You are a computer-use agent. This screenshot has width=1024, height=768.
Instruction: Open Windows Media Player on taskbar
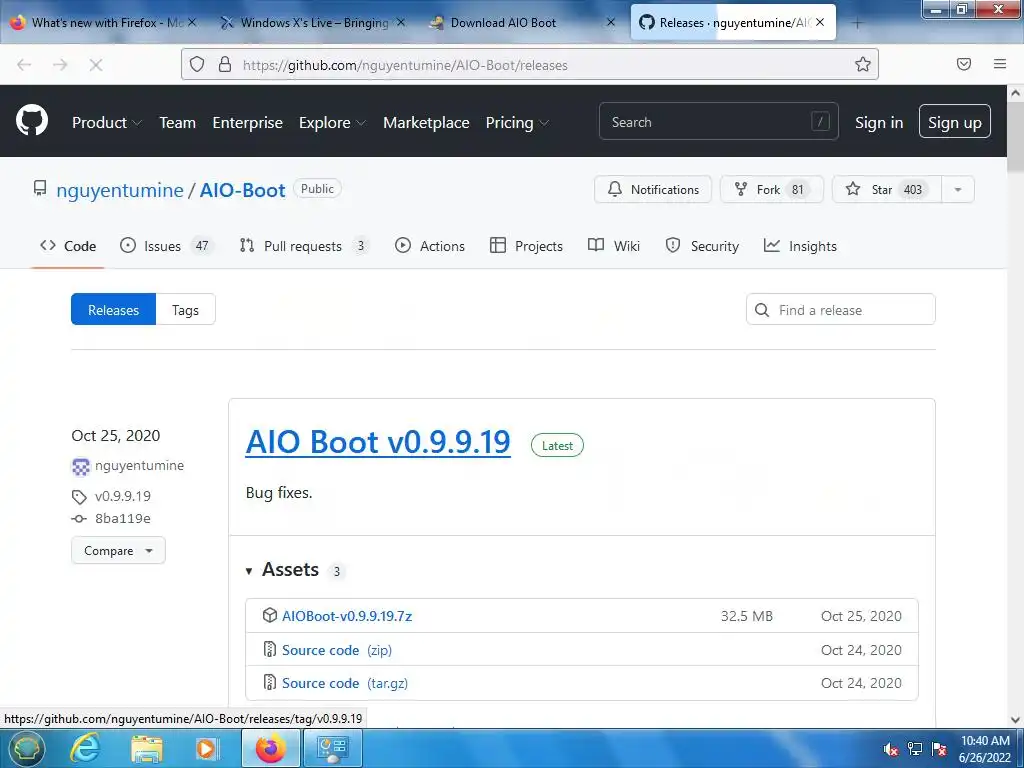click(x=208, y=748)
